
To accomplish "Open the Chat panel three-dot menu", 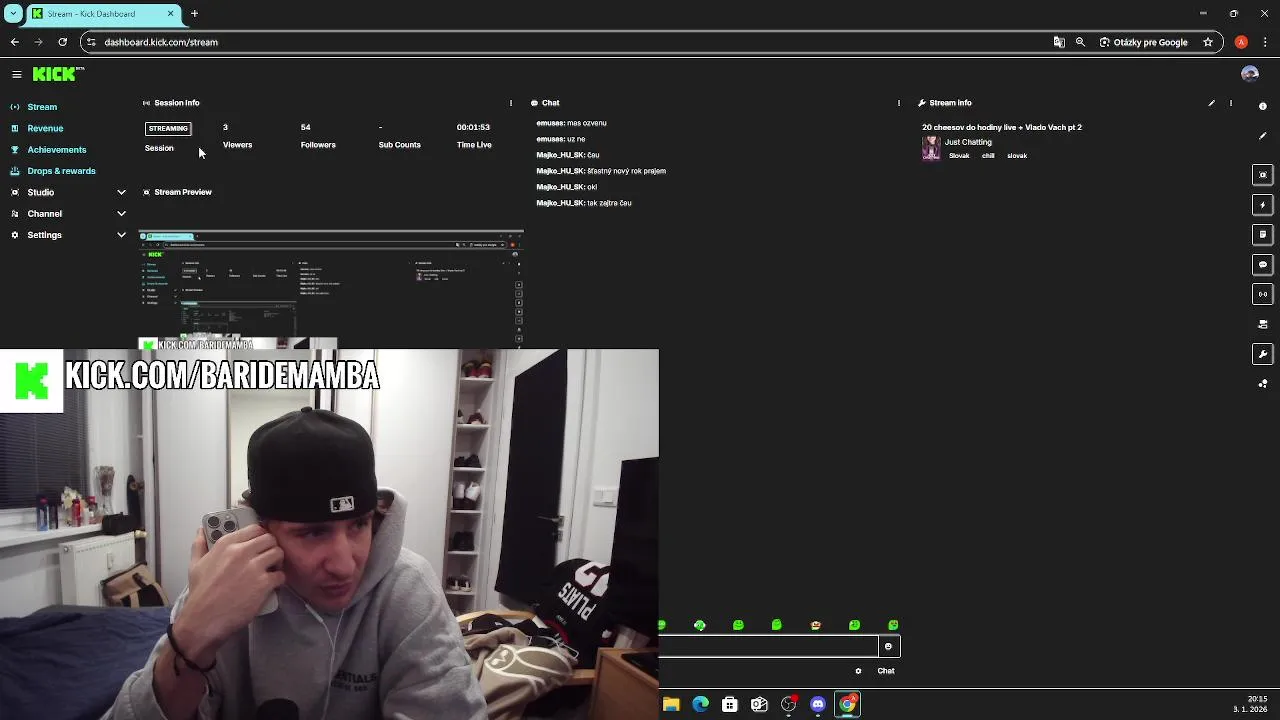I will tap(899, 103).
